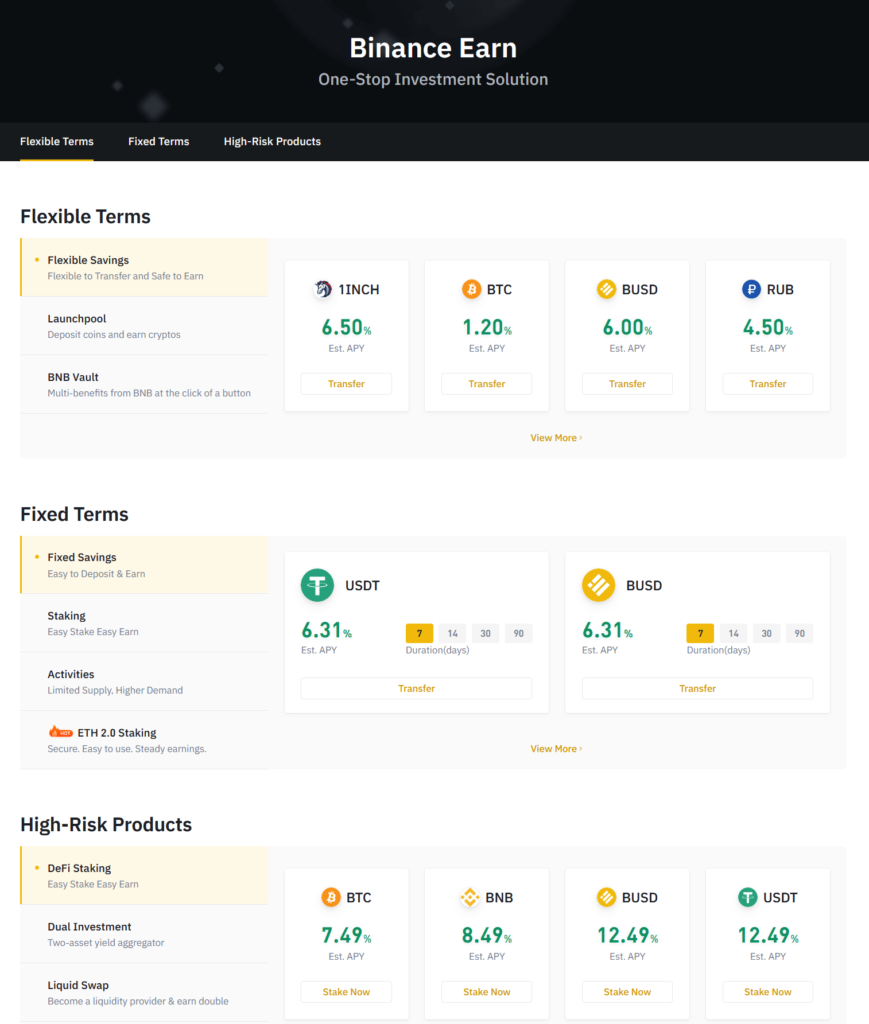Switch to the Fixed Terms tab
This screenshot has width=869, height=1024.
[159, 142]
